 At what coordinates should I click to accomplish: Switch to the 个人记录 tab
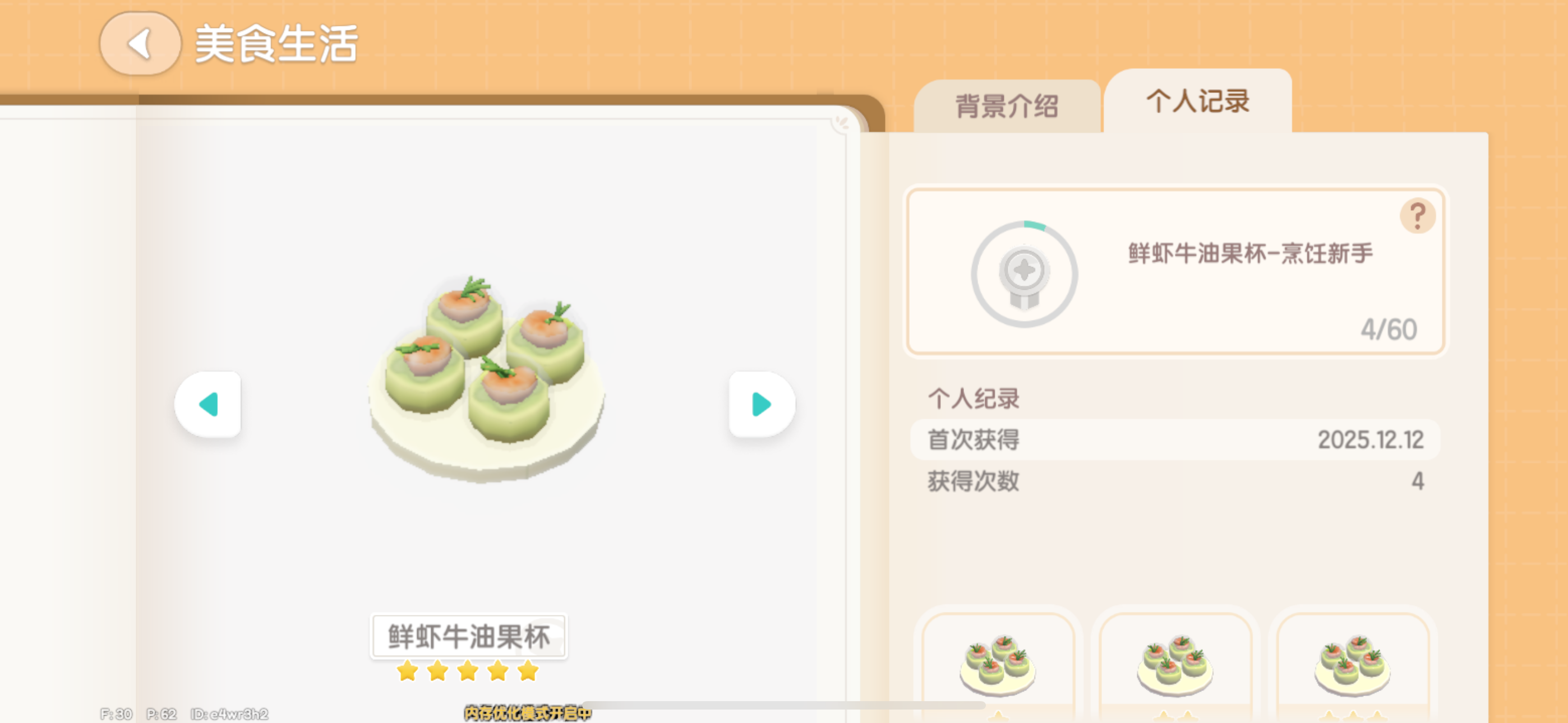pyautogui.click(x=1198, y=101)
